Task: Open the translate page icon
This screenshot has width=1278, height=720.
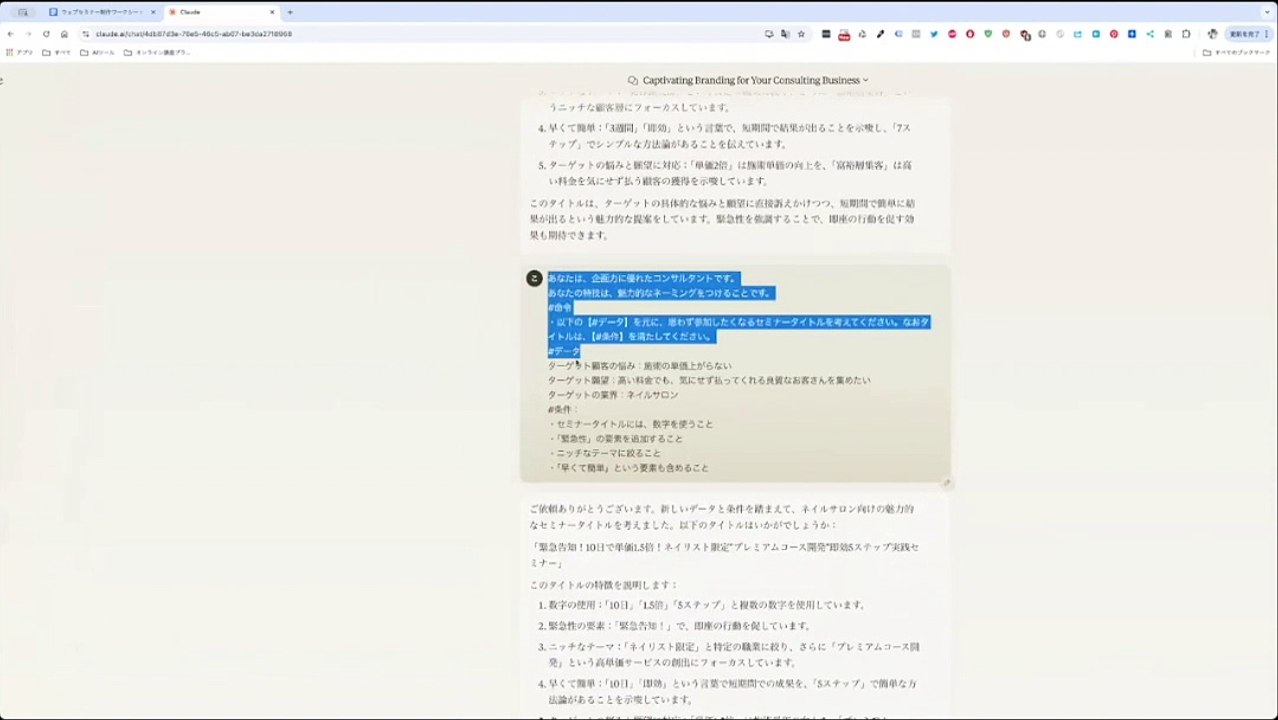Action: pos(785,34)
